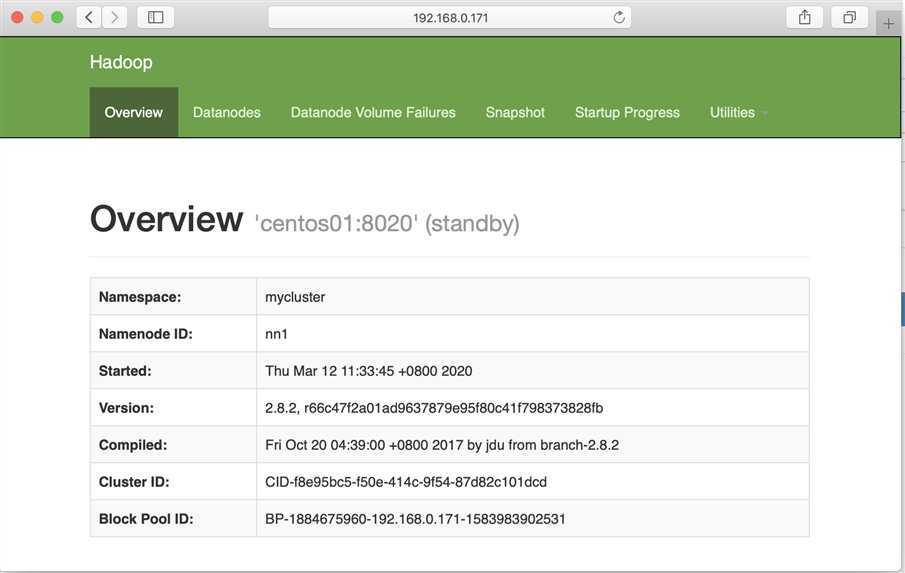Image resolution: width=905 pixels, height=573 pixels.
Task: Click the 'Block Pool ID:' row label
Action: pos(146,519)
